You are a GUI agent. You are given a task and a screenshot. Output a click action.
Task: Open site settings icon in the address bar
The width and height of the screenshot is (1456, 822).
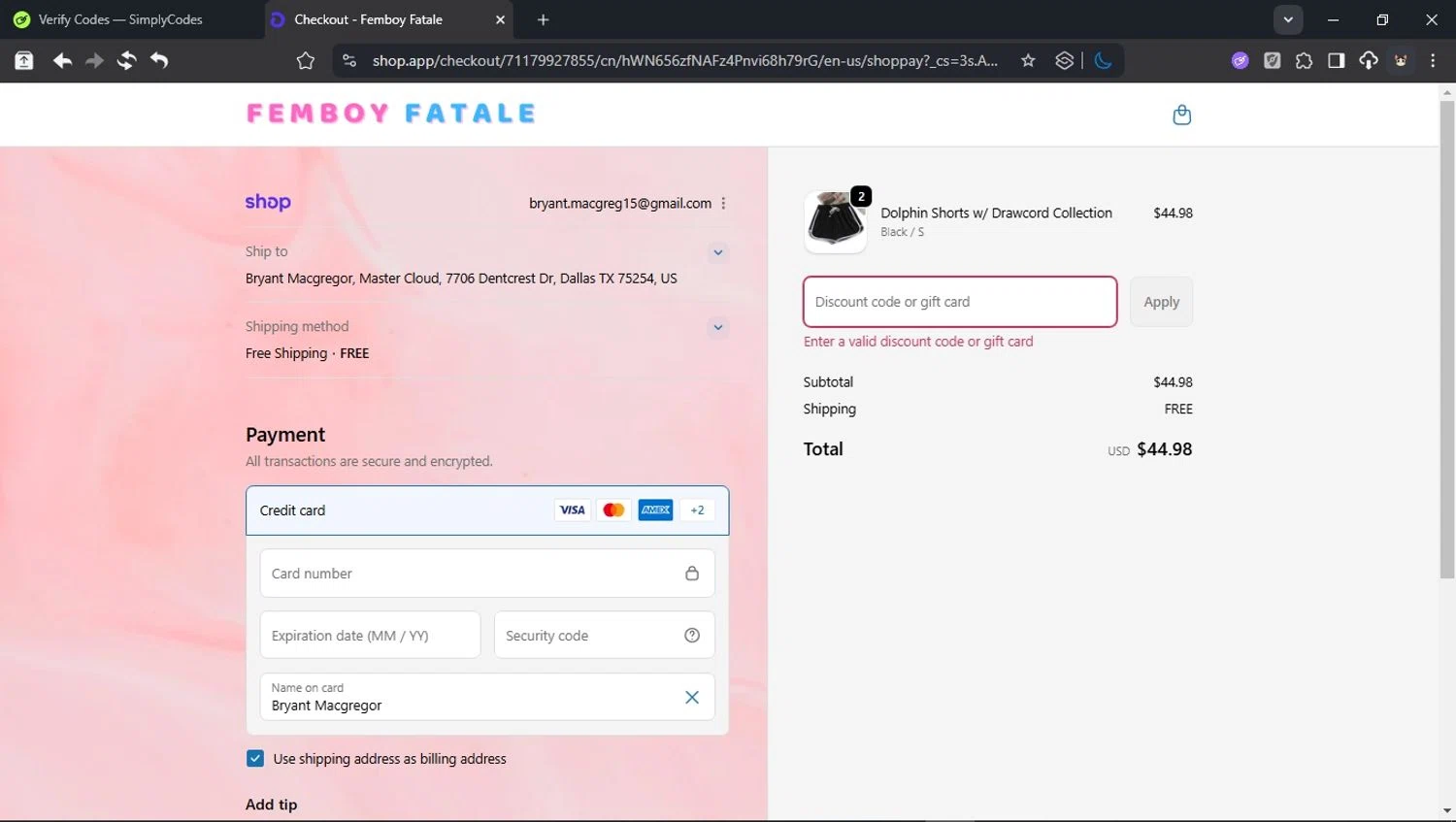coord(349,61)
